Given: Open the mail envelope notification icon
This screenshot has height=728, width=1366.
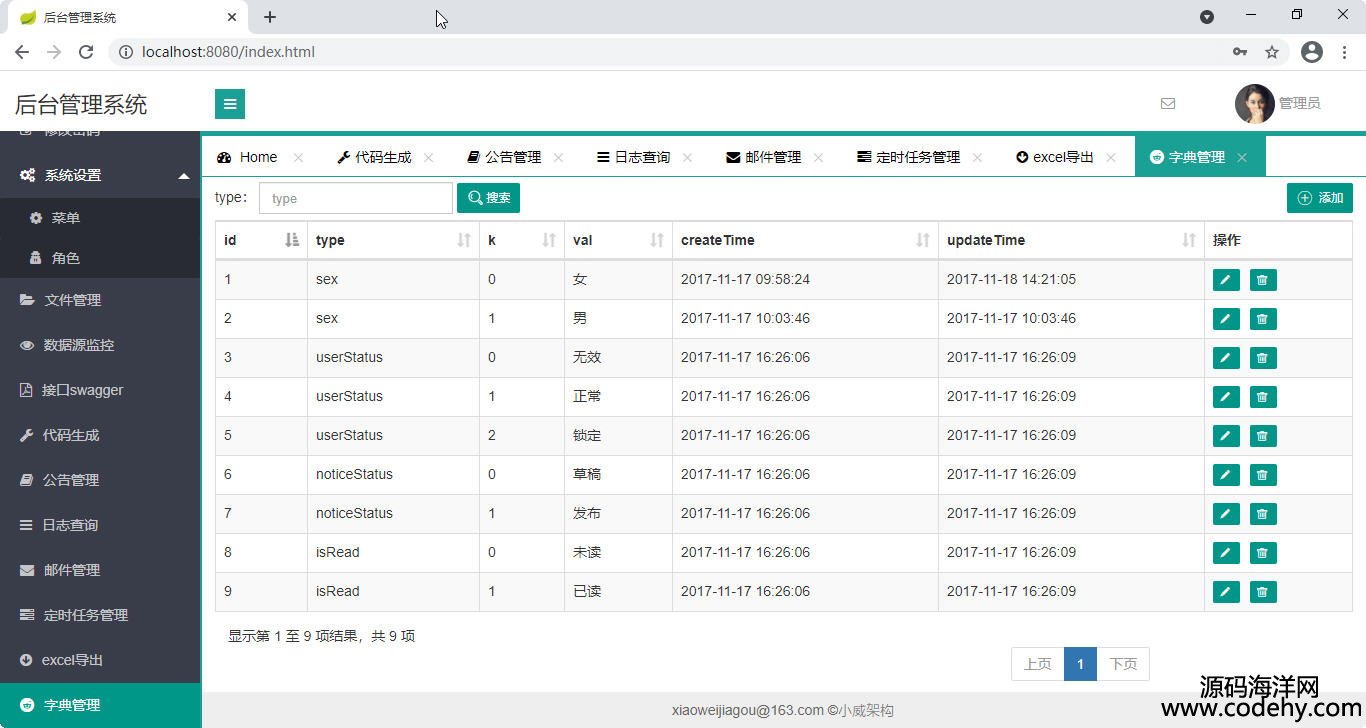Looking at the screenshot, I should tap(1168, 103).
